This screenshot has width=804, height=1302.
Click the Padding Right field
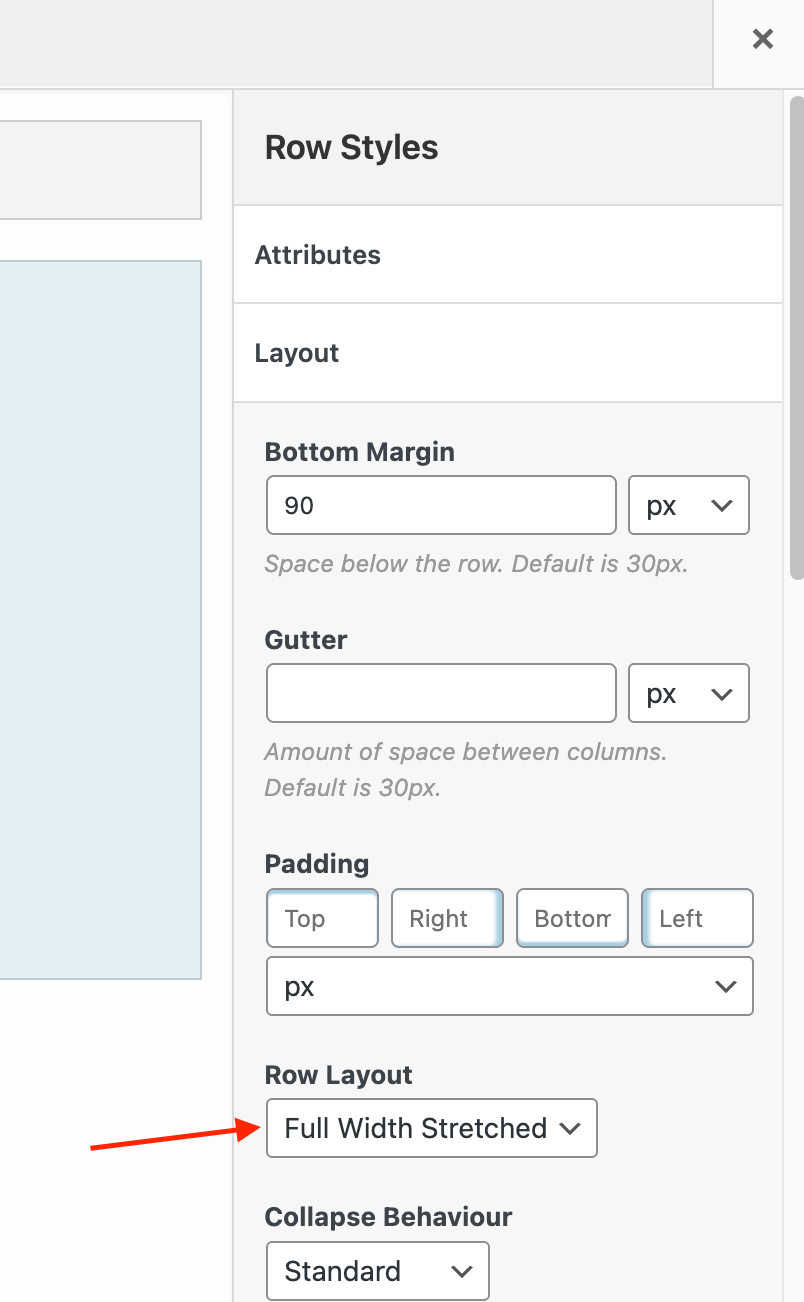[446, 918]
